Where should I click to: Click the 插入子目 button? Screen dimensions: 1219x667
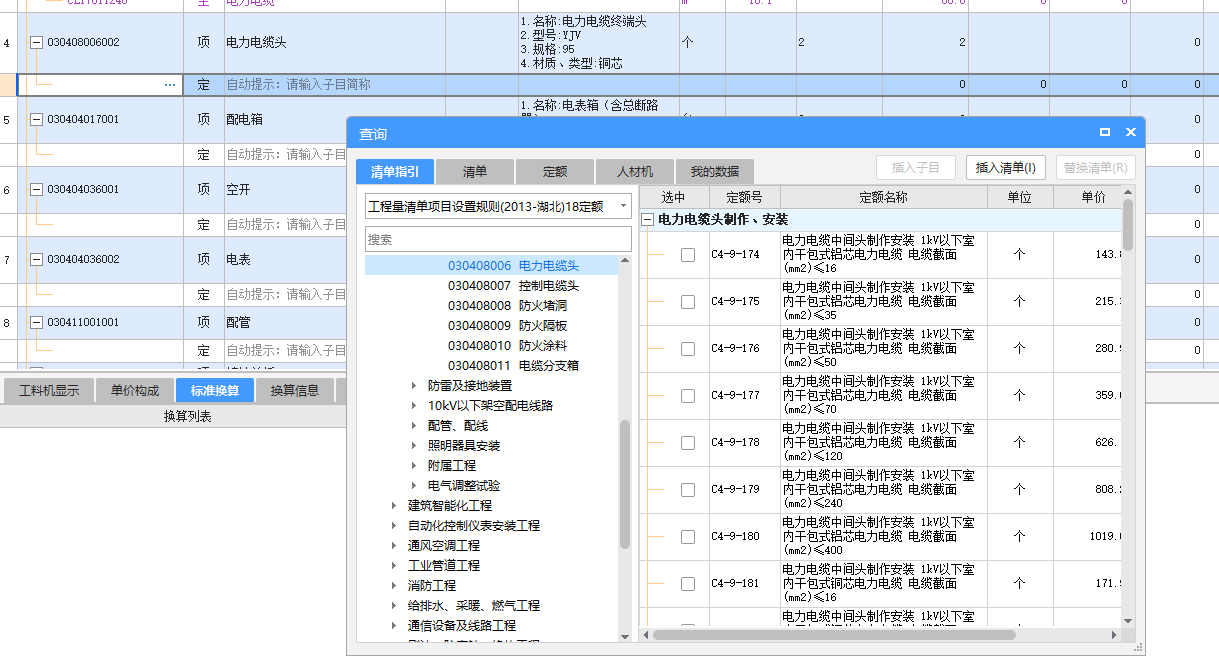[916, 168]
